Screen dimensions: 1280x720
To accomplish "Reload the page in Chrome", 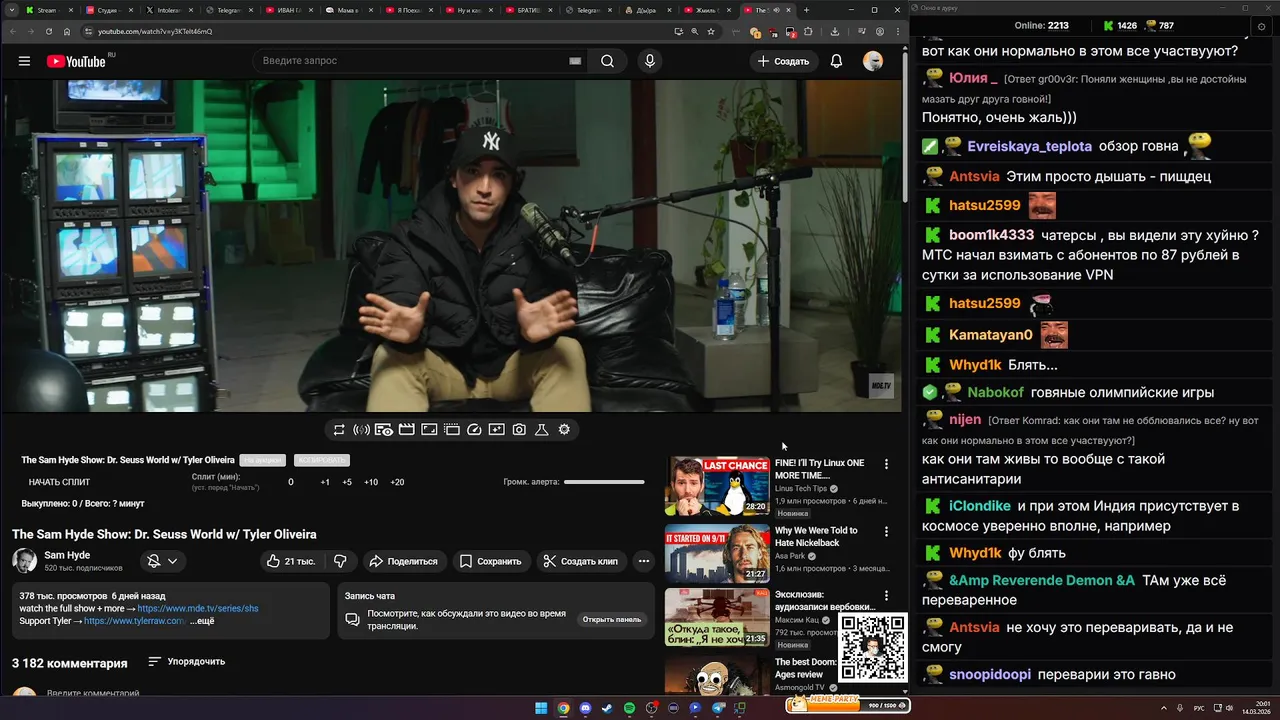I will (x=51, y=31).
